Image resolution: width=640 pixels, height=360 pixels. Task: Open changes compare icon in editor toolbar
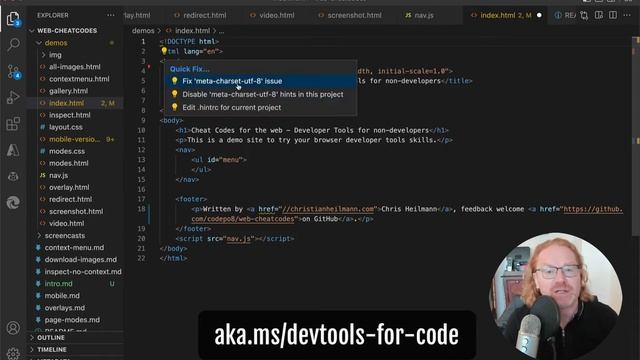584,16
